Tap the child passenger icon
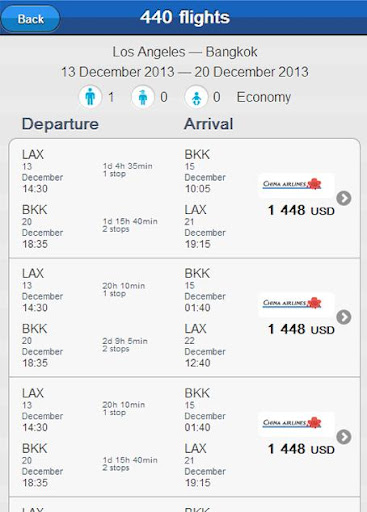367x512 pixels. pyautogui.click(x=143, y=97)
